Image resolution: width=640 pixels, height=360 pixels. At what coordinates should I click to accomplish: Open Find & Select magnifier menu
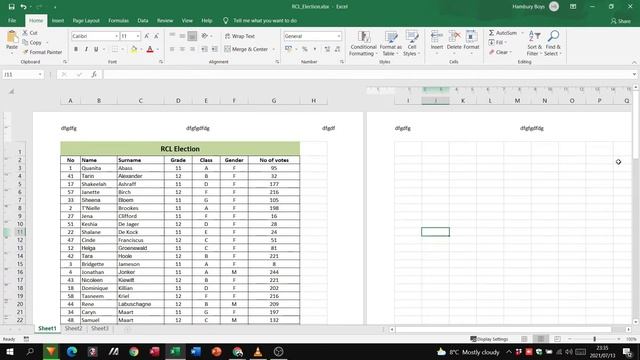click(553, 43)
